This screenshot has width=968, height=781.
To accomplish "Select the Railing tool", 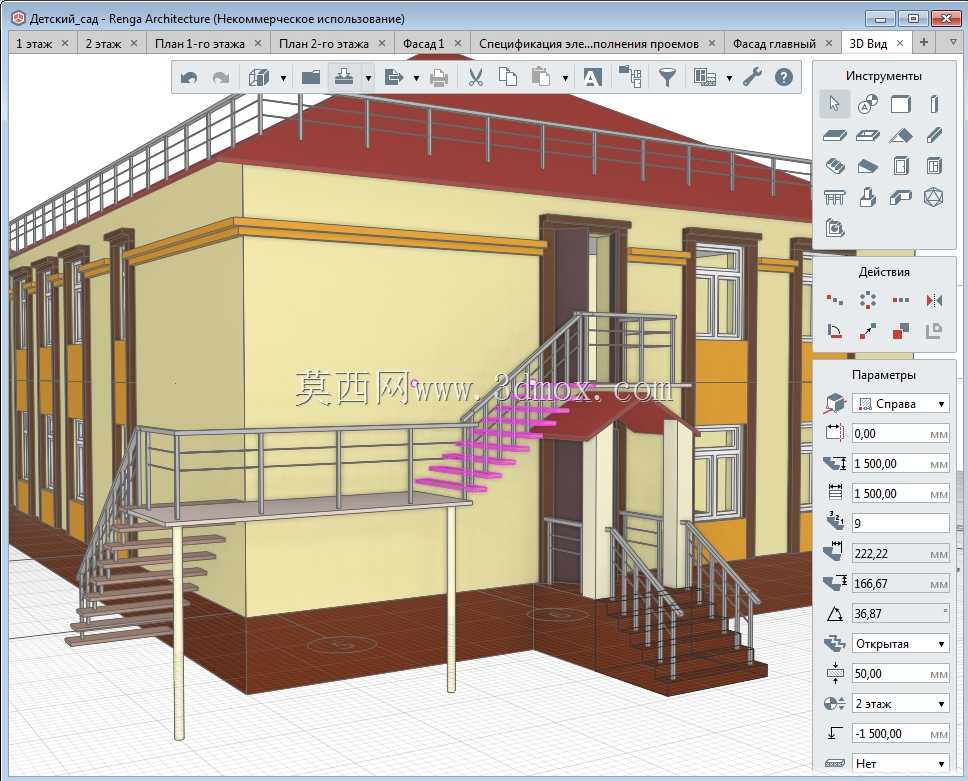I will [835, 198].
